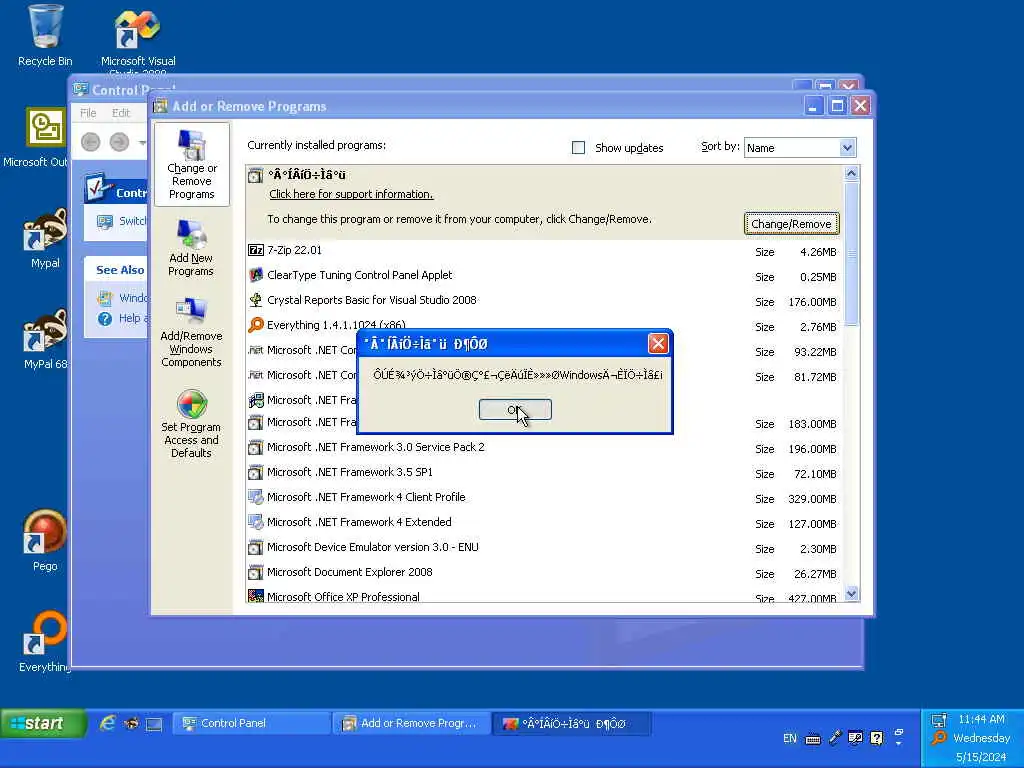The image size is (1024, 768).
Task: Click the on-screen keyboard tray icon
Action: 812,739
